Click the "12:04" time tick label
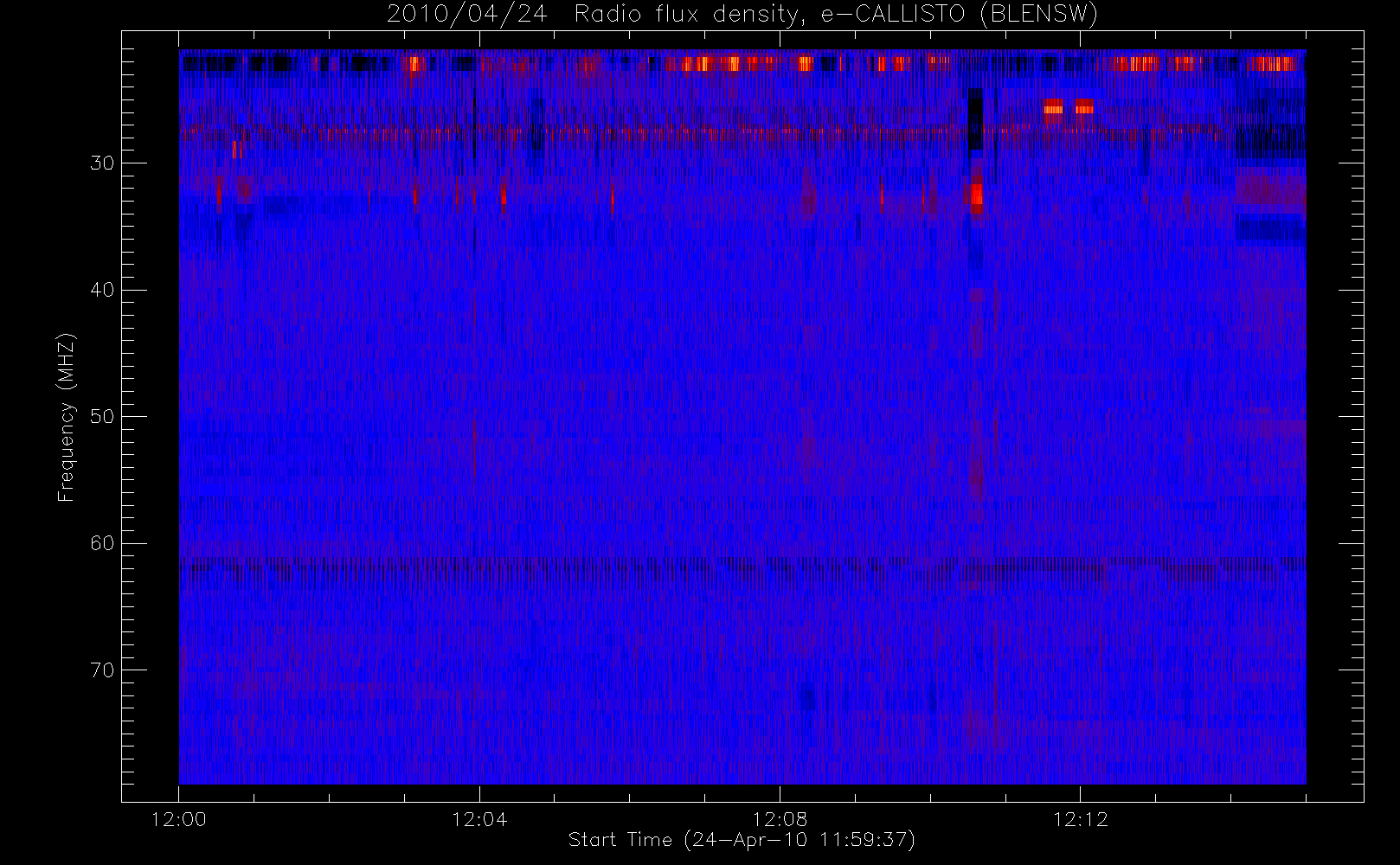The height and width of the screenshot is (865, 1400). [x=479, y=819]
